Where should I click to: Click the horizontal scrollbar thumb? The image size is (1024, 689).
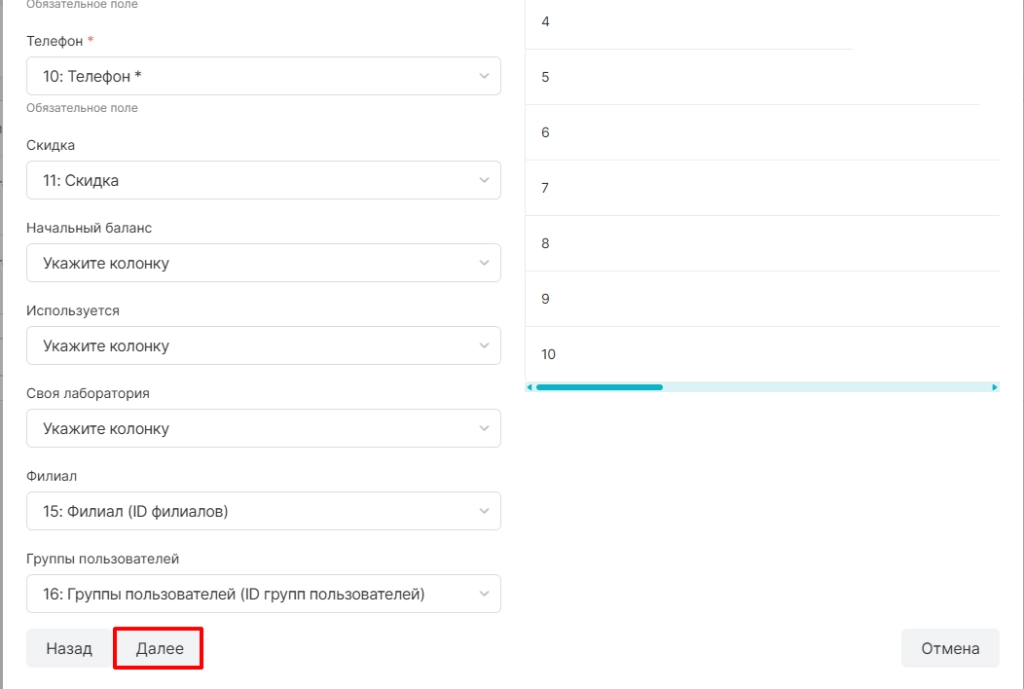[x=600, y=387]
